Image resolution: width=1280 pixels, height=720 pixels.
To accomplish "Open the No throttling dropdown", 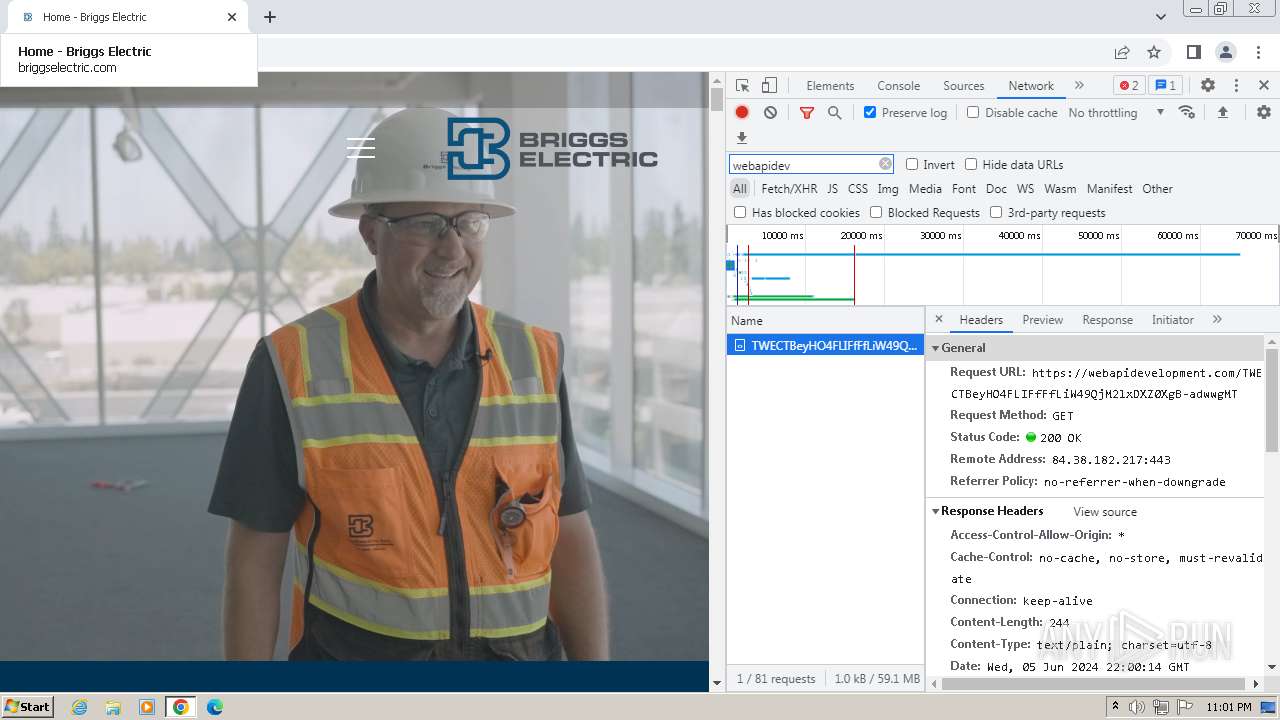I will [x=1115, y=113].
